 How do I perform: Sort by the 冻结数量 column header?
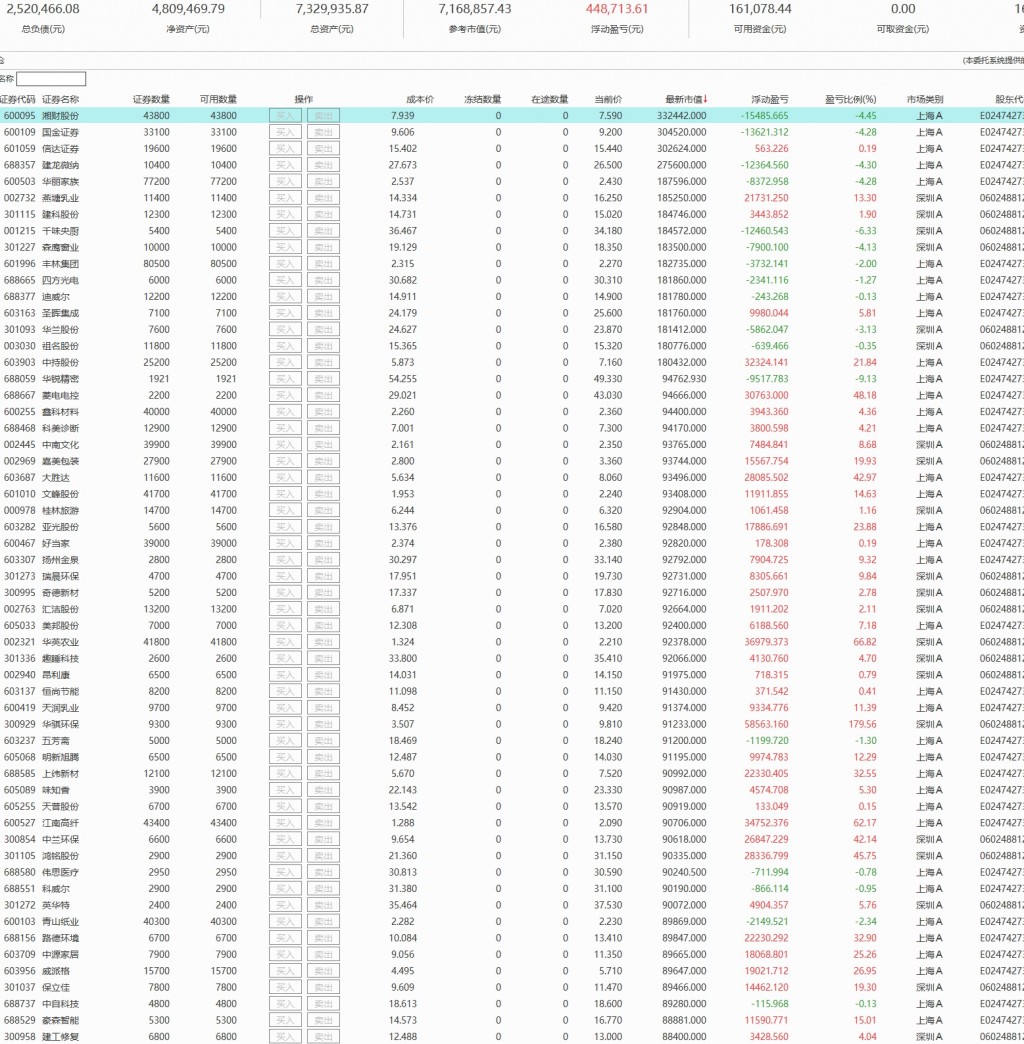[x=483, y=99]
